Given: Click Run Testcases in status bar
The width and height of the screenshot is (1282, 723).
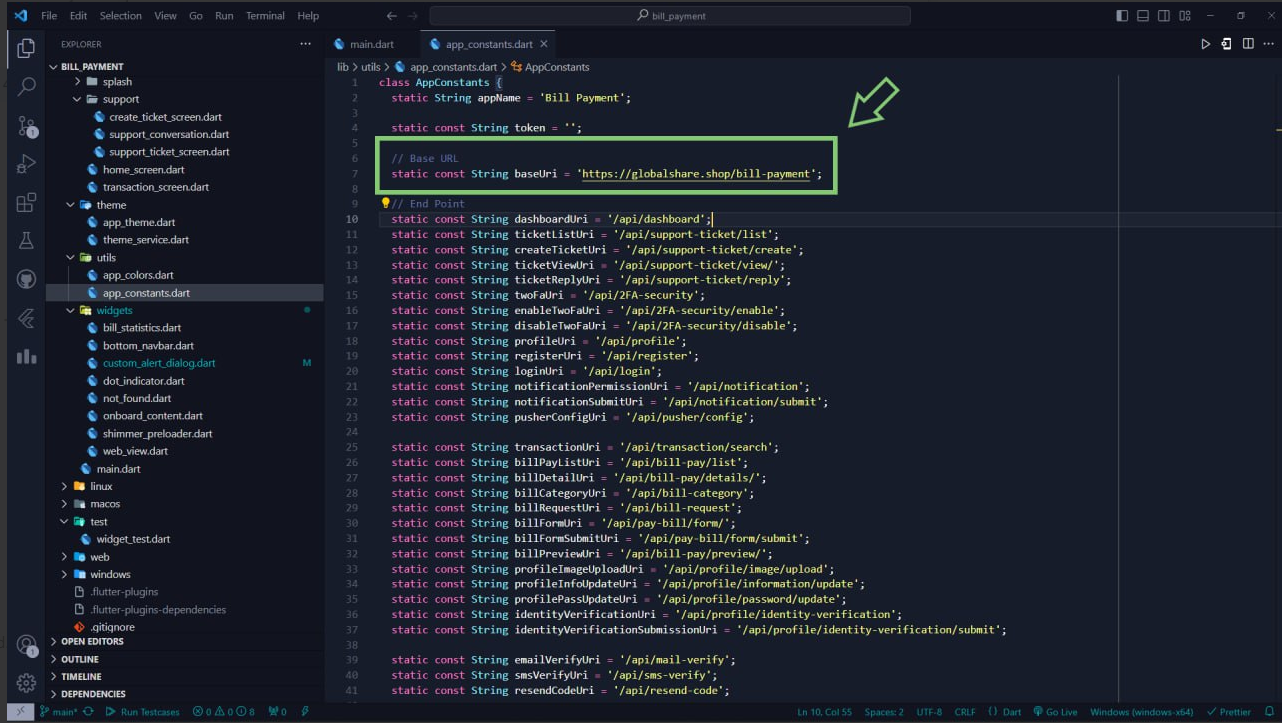Looking at the screenshot, I should click(x=143, y=712).
